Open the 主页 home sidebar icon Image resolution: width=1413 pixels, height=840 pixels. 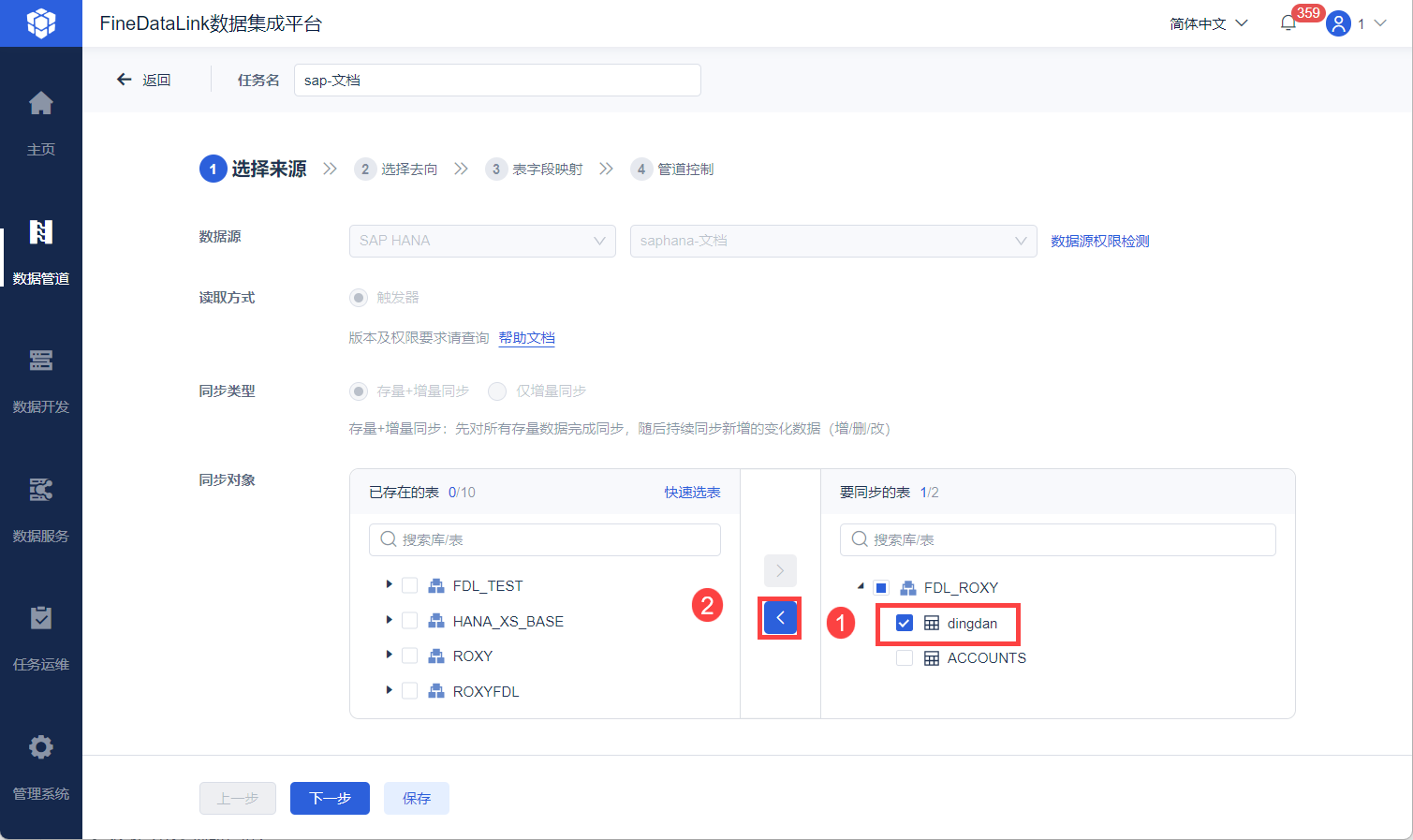tap(41, 103)
